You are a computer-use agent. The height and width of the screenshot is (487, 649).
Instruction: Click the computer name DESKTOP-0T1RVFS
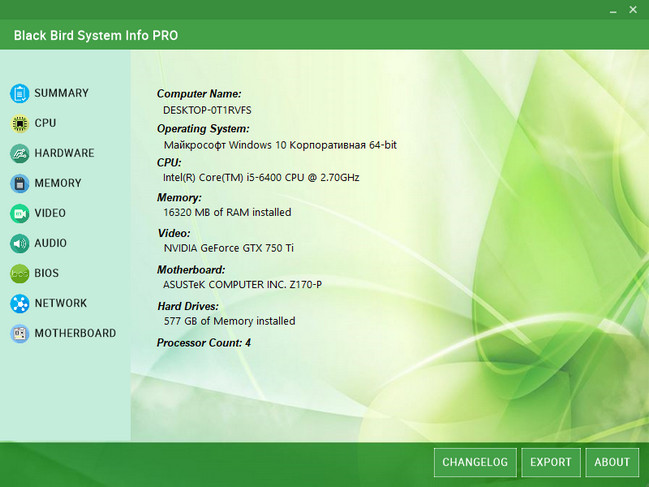tap(207, 110)
